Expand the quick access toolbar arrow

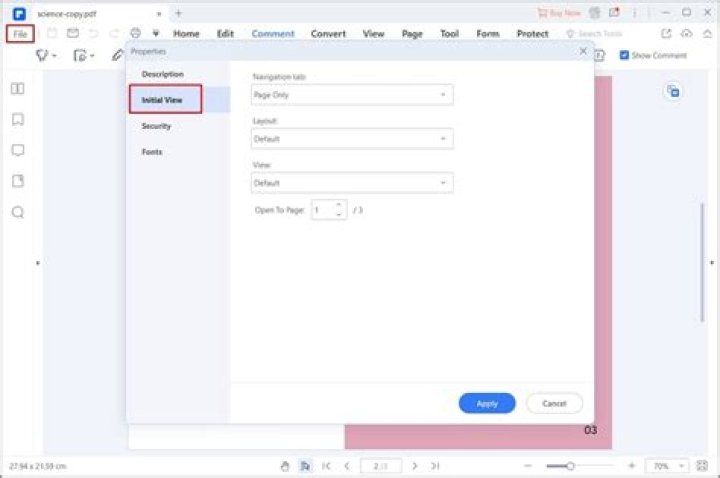point(156,34)
